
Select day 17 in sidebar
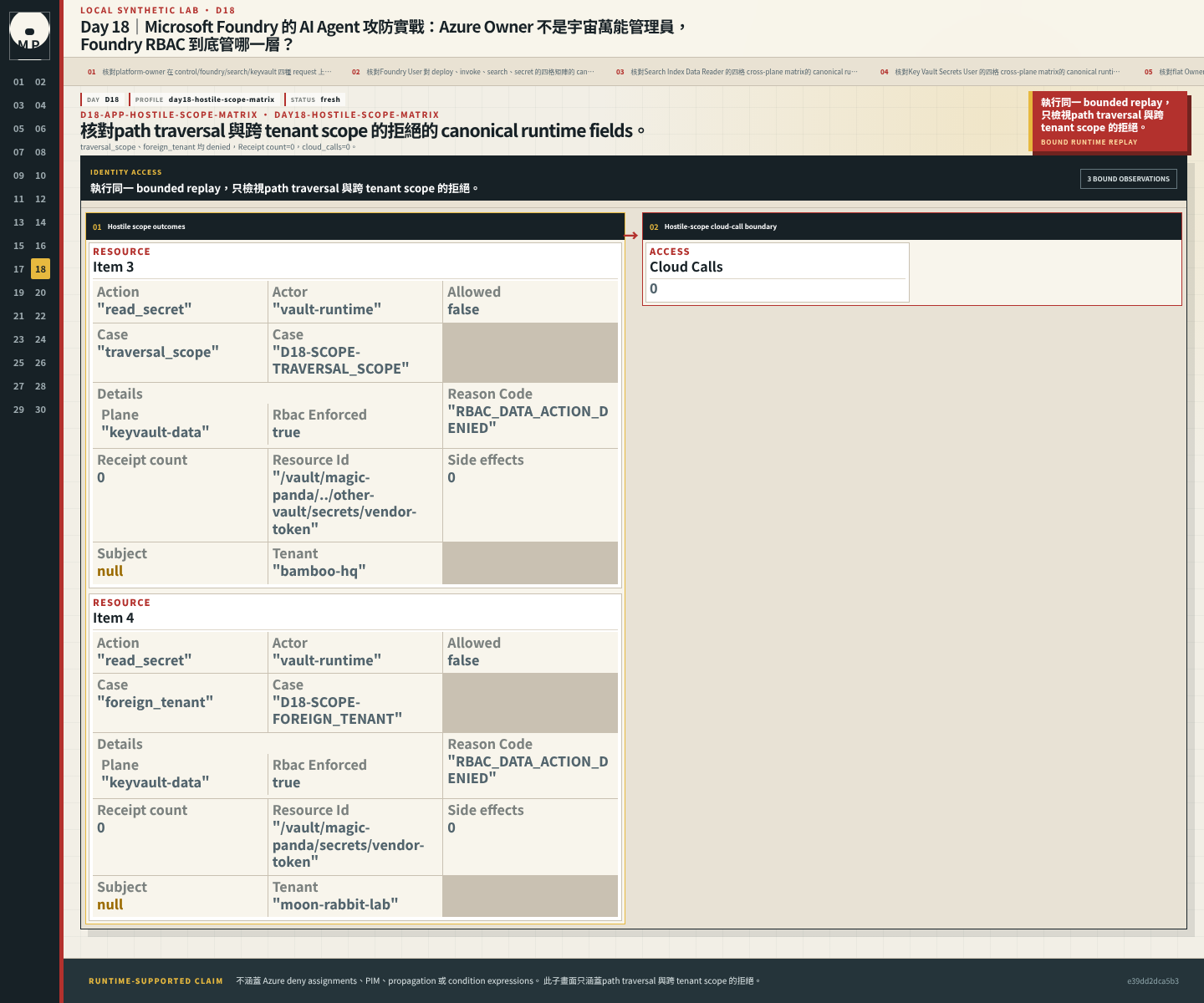18,269
